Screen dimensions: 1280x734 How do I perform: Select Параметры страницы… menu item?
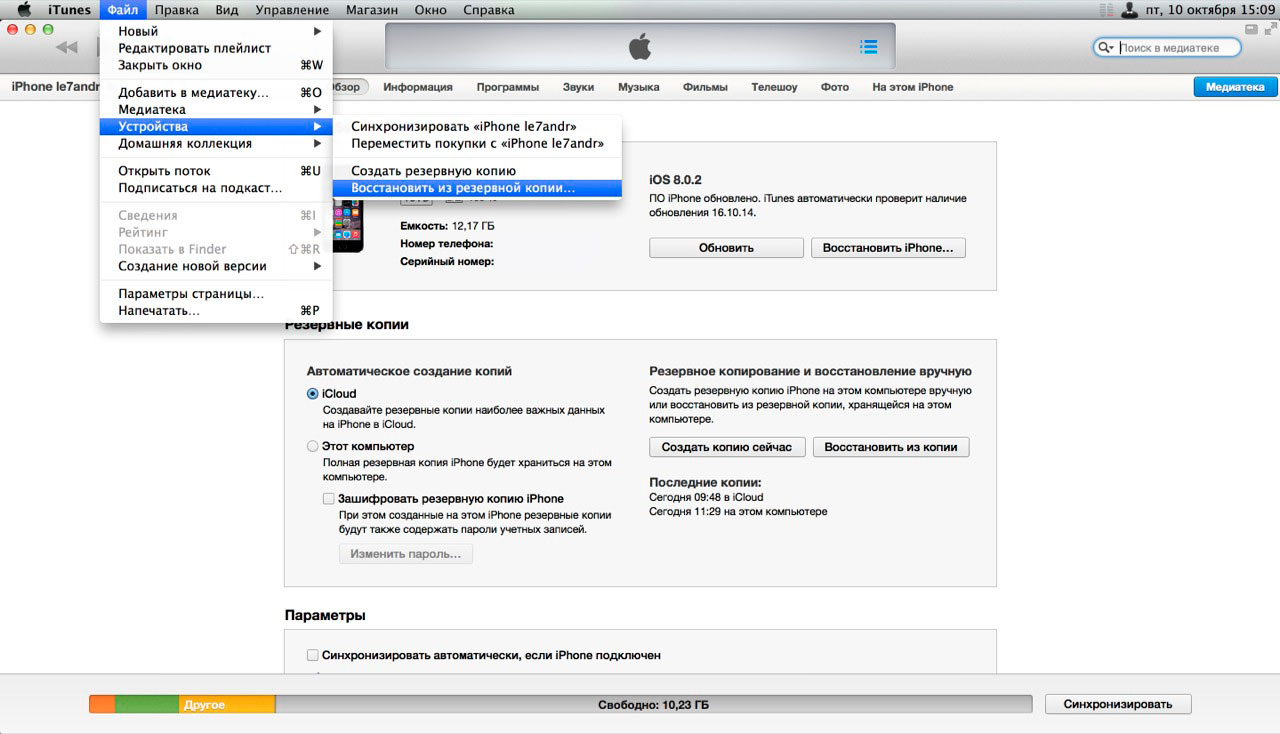tap(216, 294)
